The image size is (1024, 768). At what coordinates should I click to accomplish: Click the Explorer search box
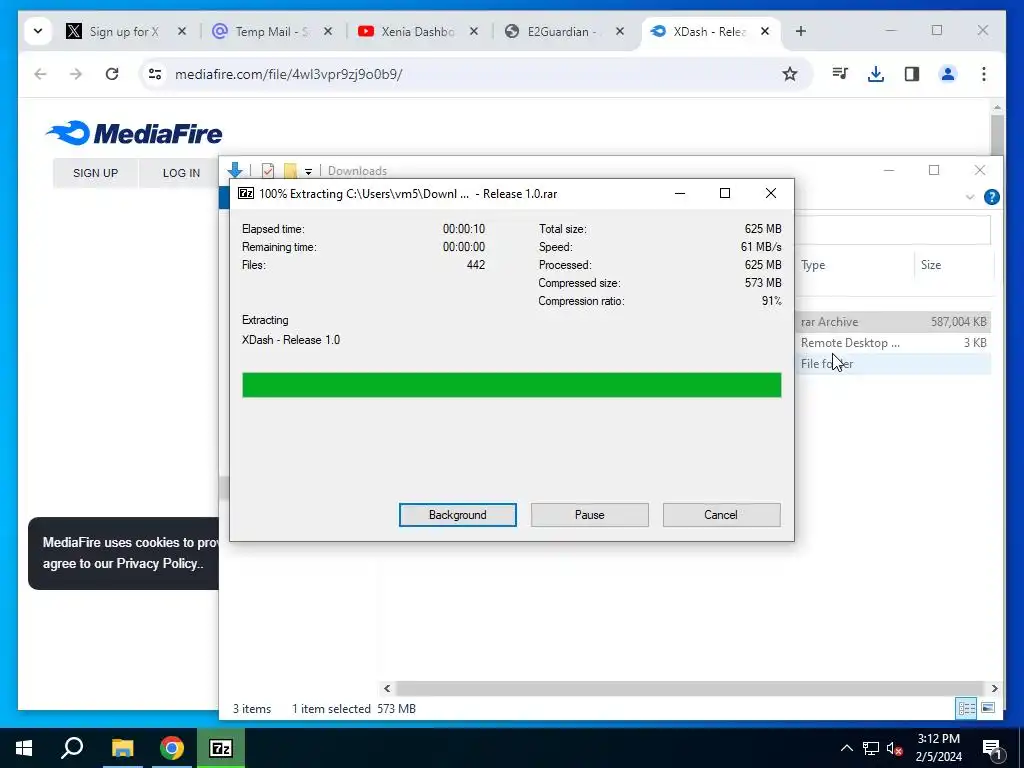893,230
